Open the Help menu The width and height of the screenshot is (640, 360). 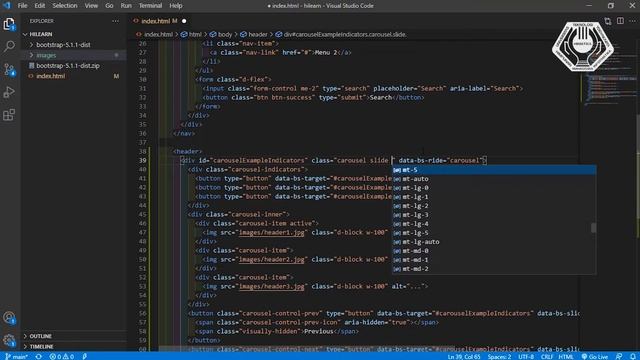coord(176,6)
